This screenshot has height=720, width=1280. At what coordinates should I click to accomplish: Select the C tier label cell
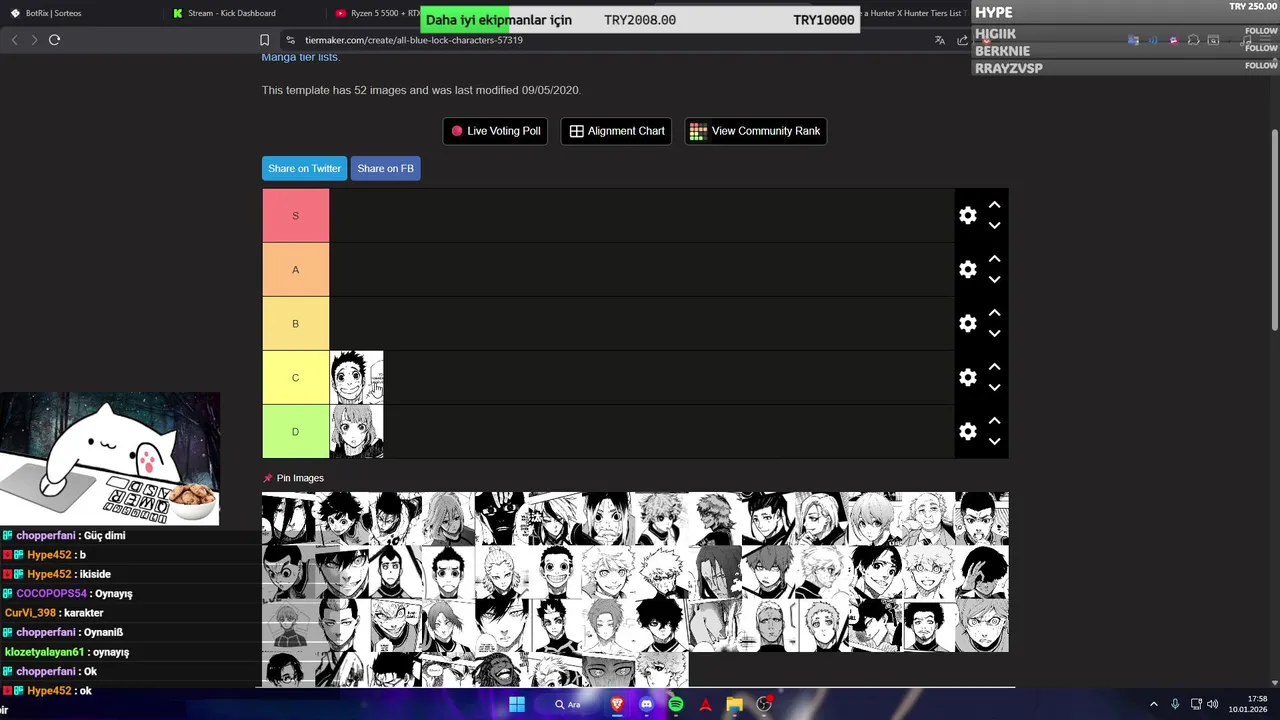296,377
